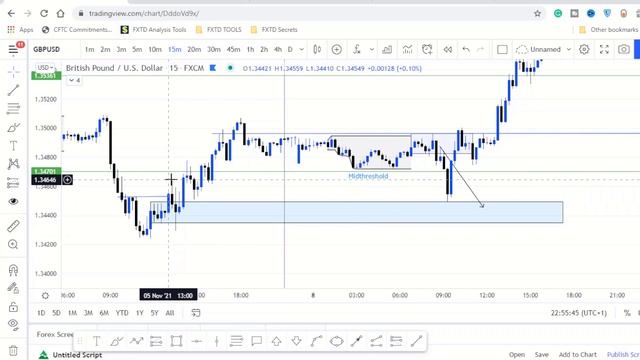Undo the last chart action

pos(466,49)
